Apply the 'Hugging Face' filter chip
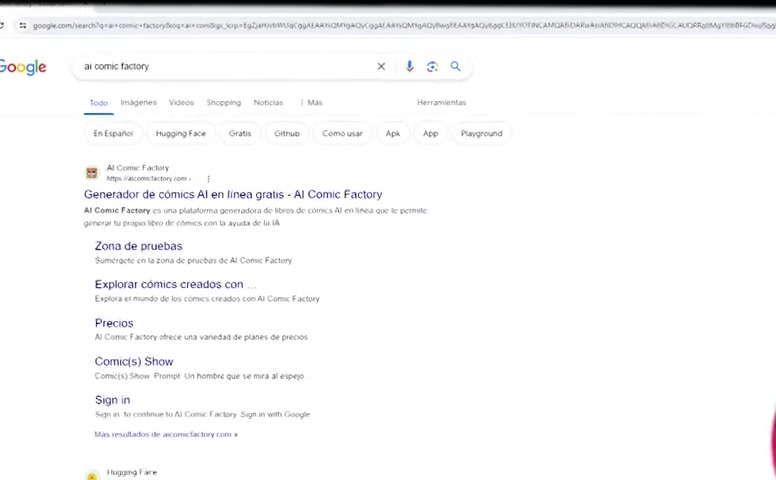The image size is (776, 480). tap(181, 134)
